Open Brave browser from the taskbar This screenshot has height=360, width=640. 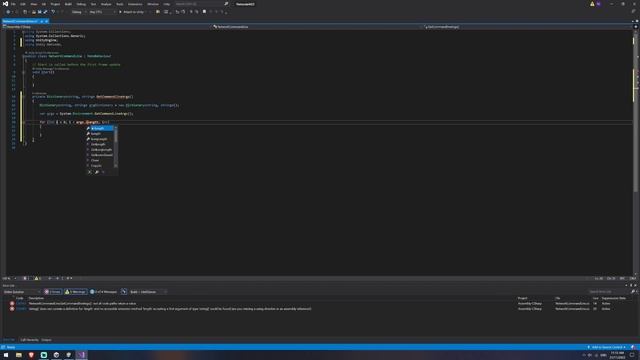31,355
